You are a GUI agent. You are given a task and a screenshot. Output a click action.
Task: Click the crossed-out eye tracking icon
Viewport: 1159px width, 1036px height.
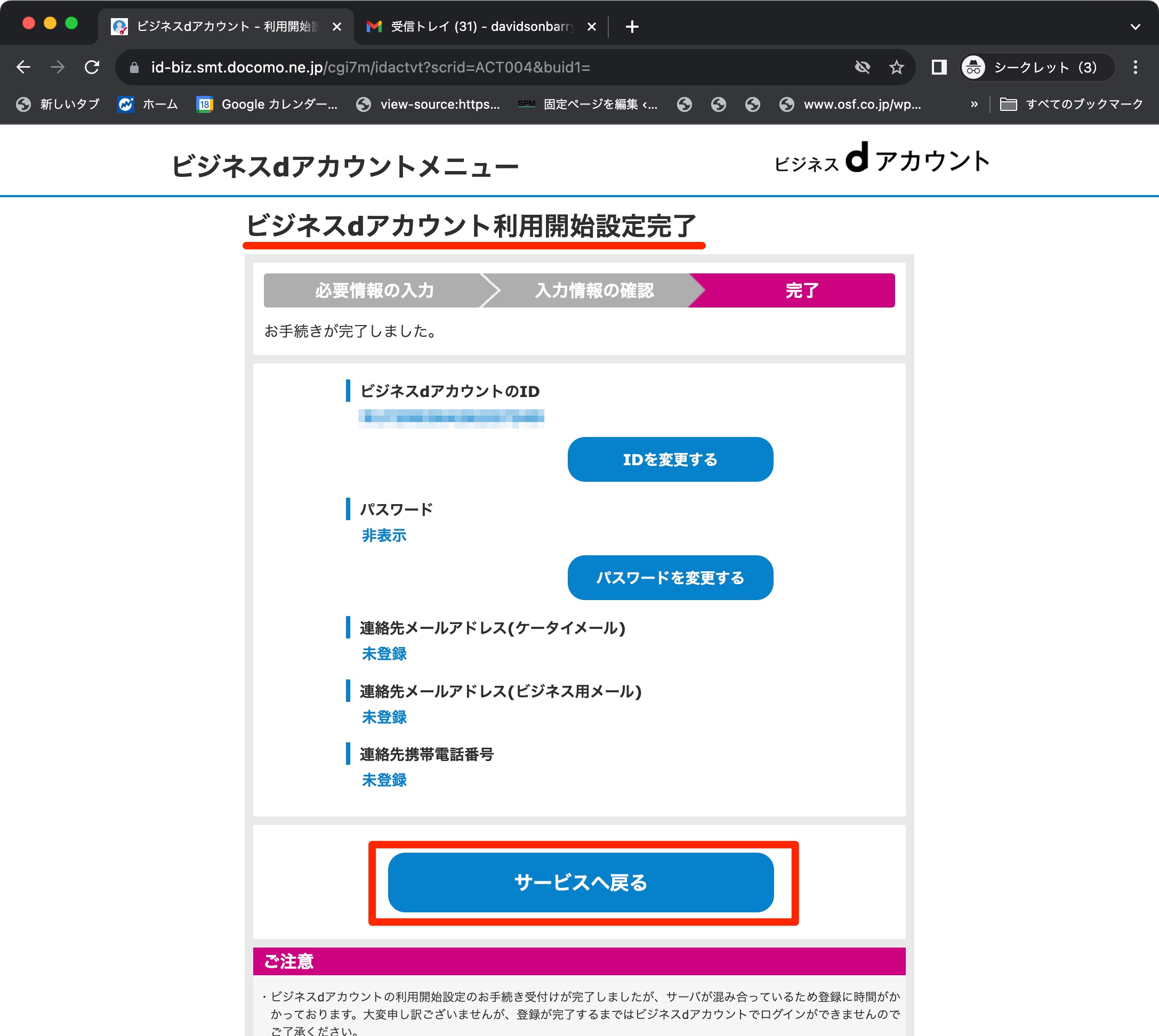(862, 67)
